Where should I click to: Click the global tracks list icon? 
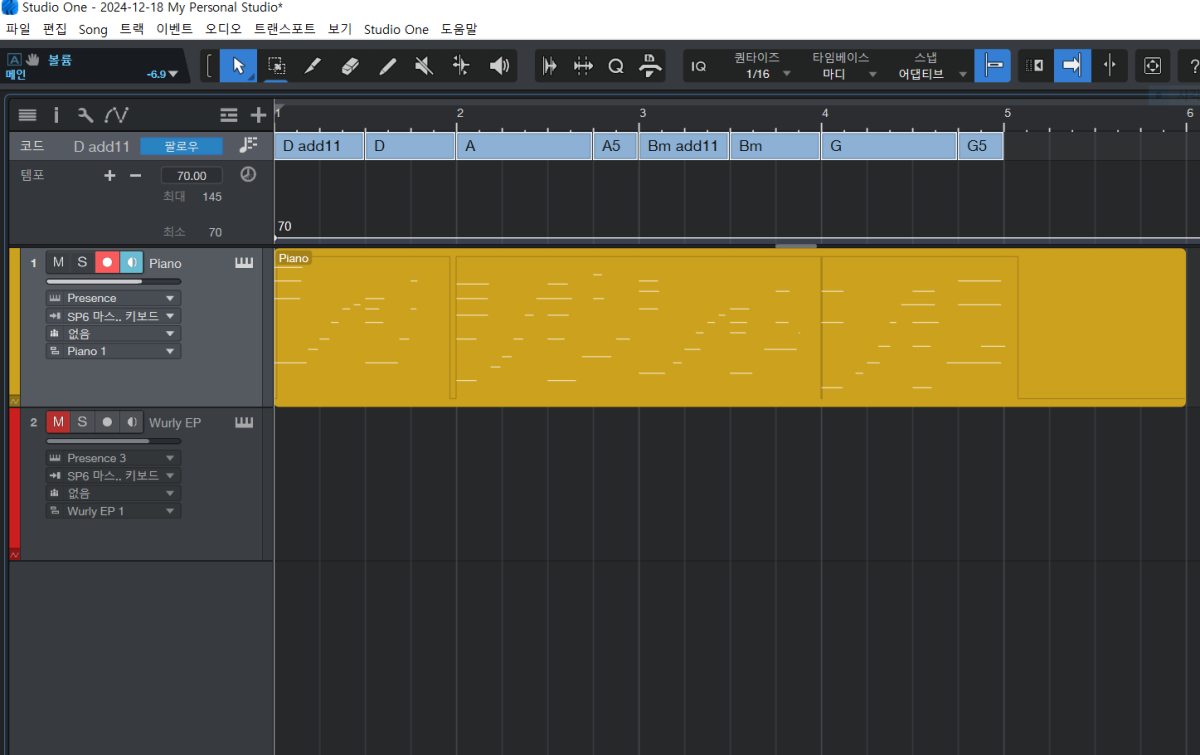pyautogui.click(x=229, y=115)
